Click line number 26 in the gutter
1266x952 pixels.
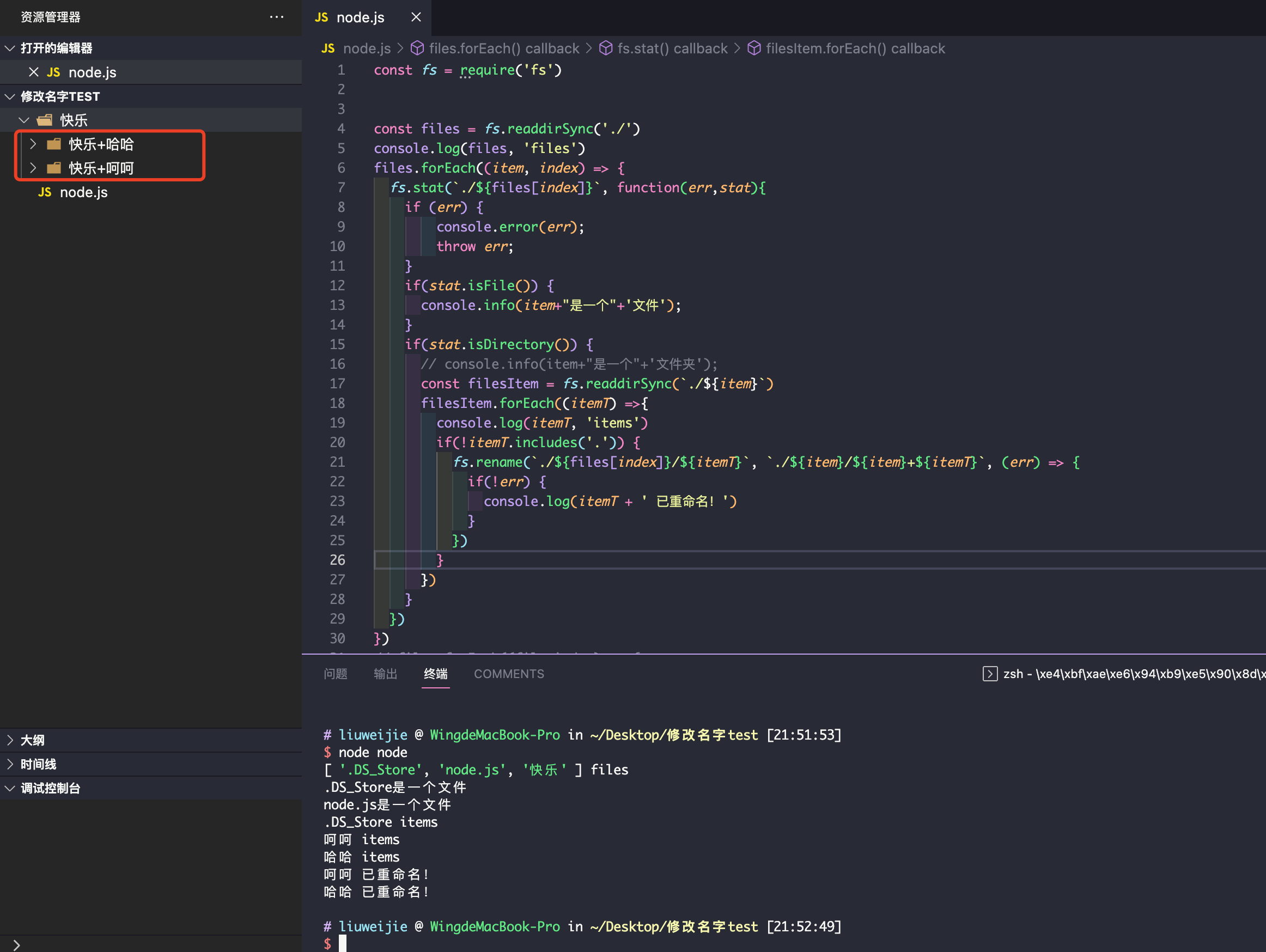coord(337,560)
